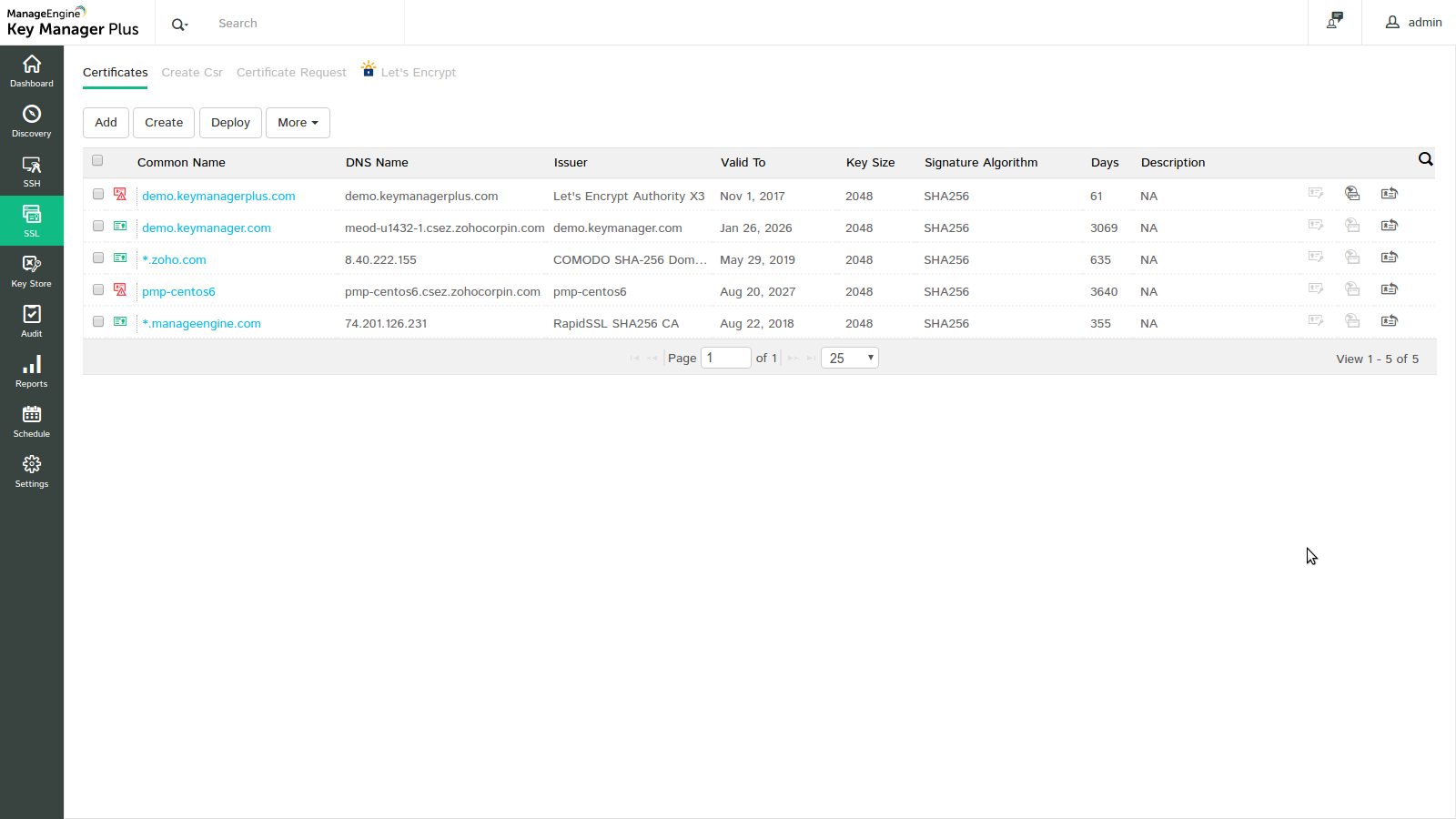Open Key Store in the sidebar
The height and width of the screenshot is (819, 1456).
pos(32,271)
